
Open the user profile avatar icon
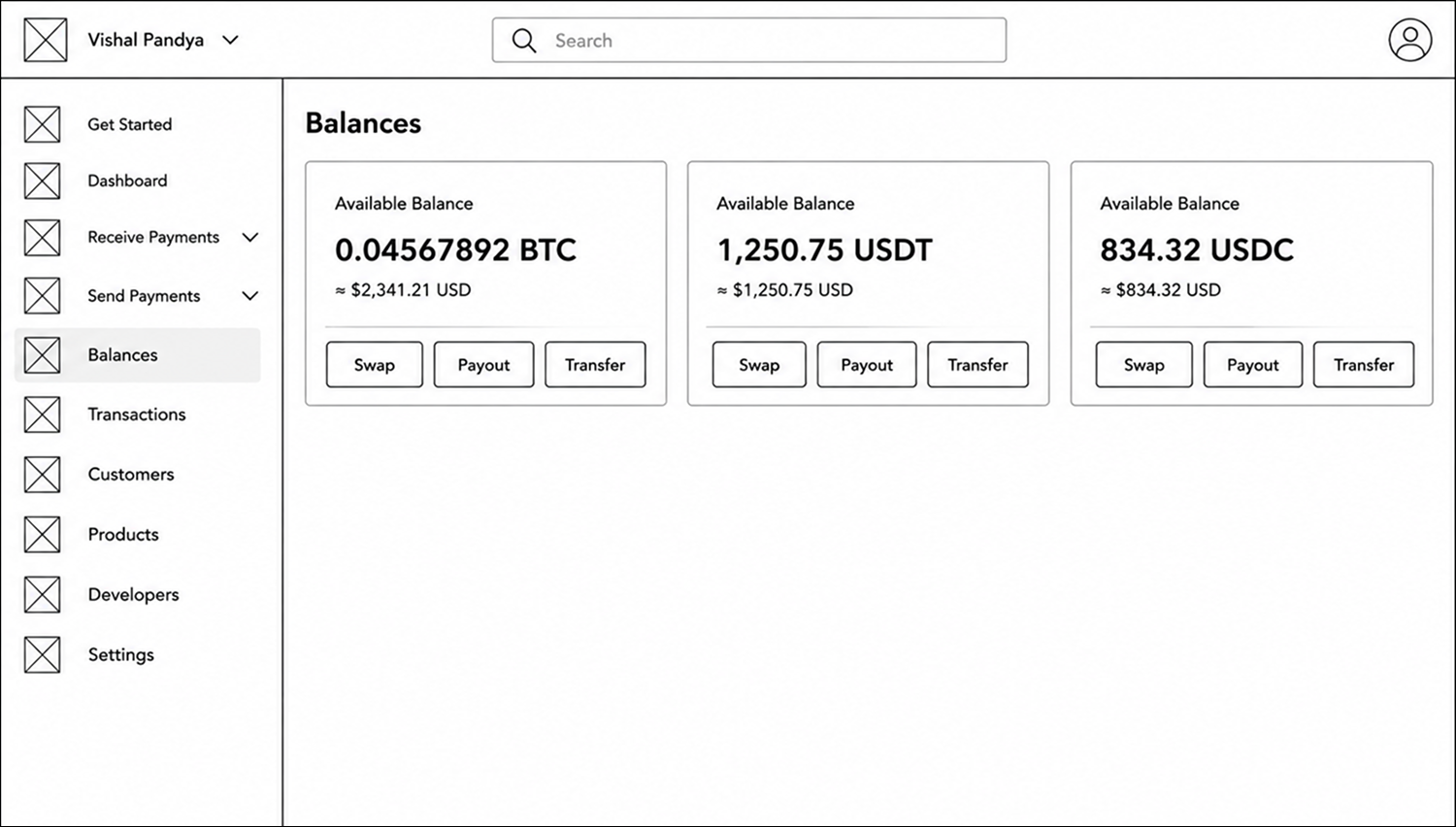coord(1409,40)
